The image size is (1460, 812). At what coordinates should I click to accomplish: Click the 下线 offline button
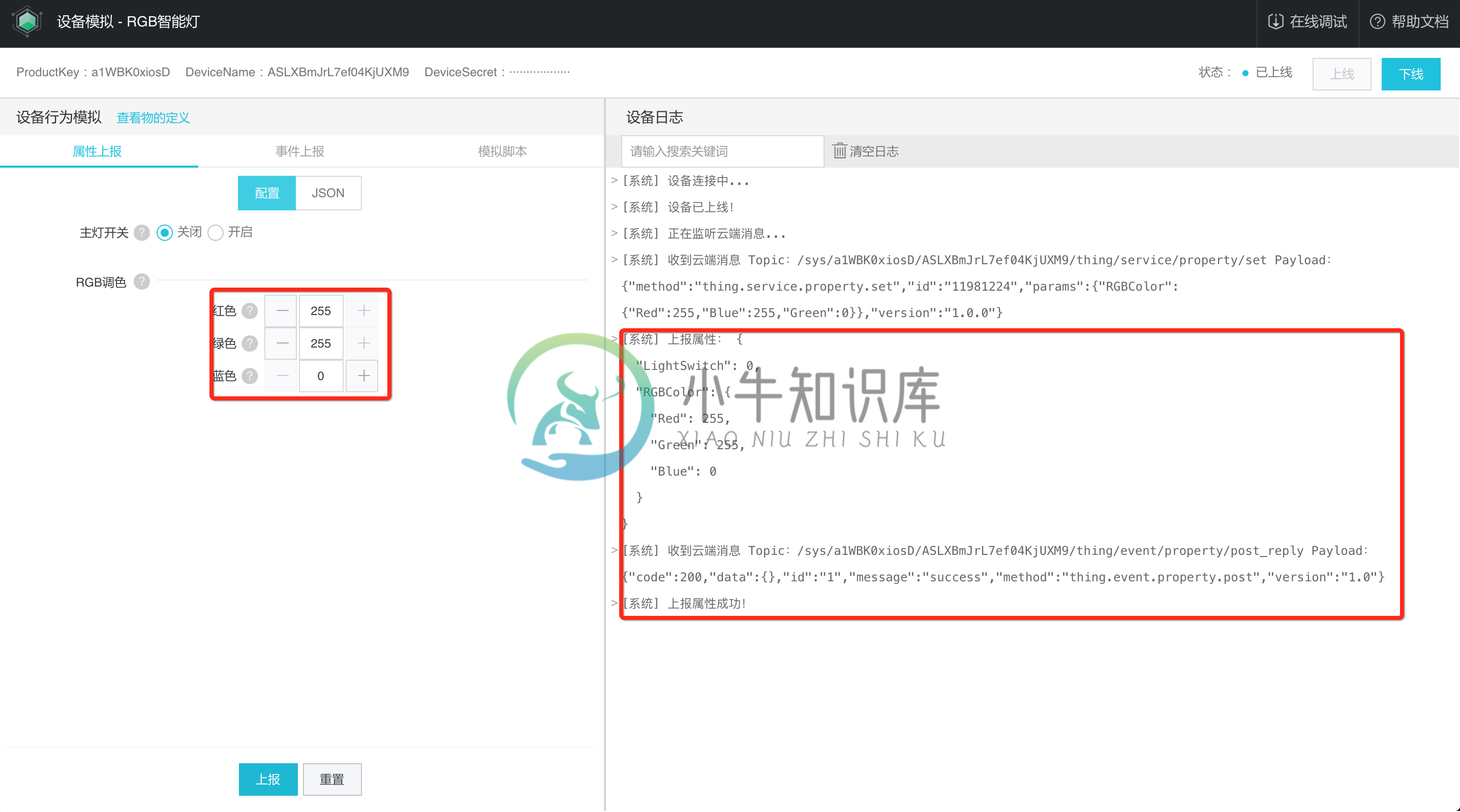pos(1411,74)
